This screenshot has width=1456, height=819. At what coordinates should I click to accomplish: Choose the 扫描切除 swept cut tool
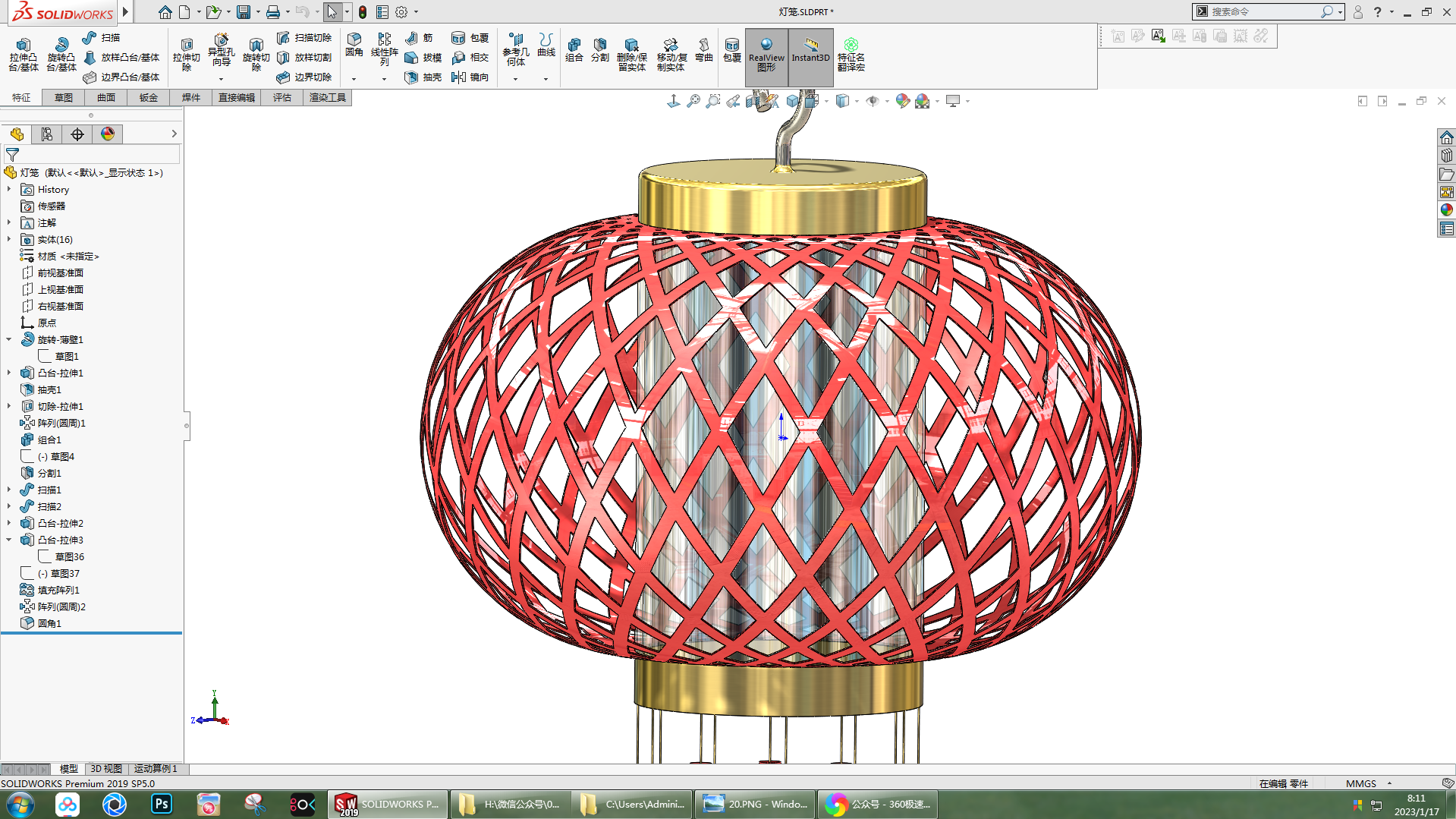[304, 37]
